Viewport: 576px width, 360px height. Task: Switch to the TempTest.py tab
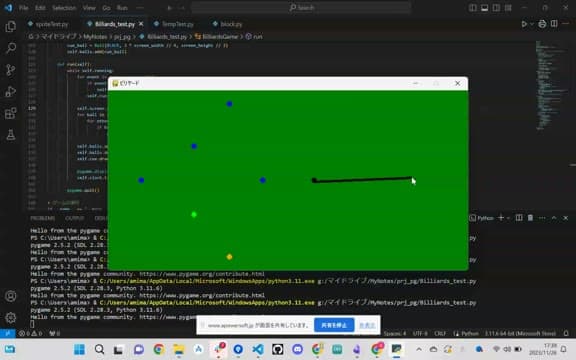(174, 24)
